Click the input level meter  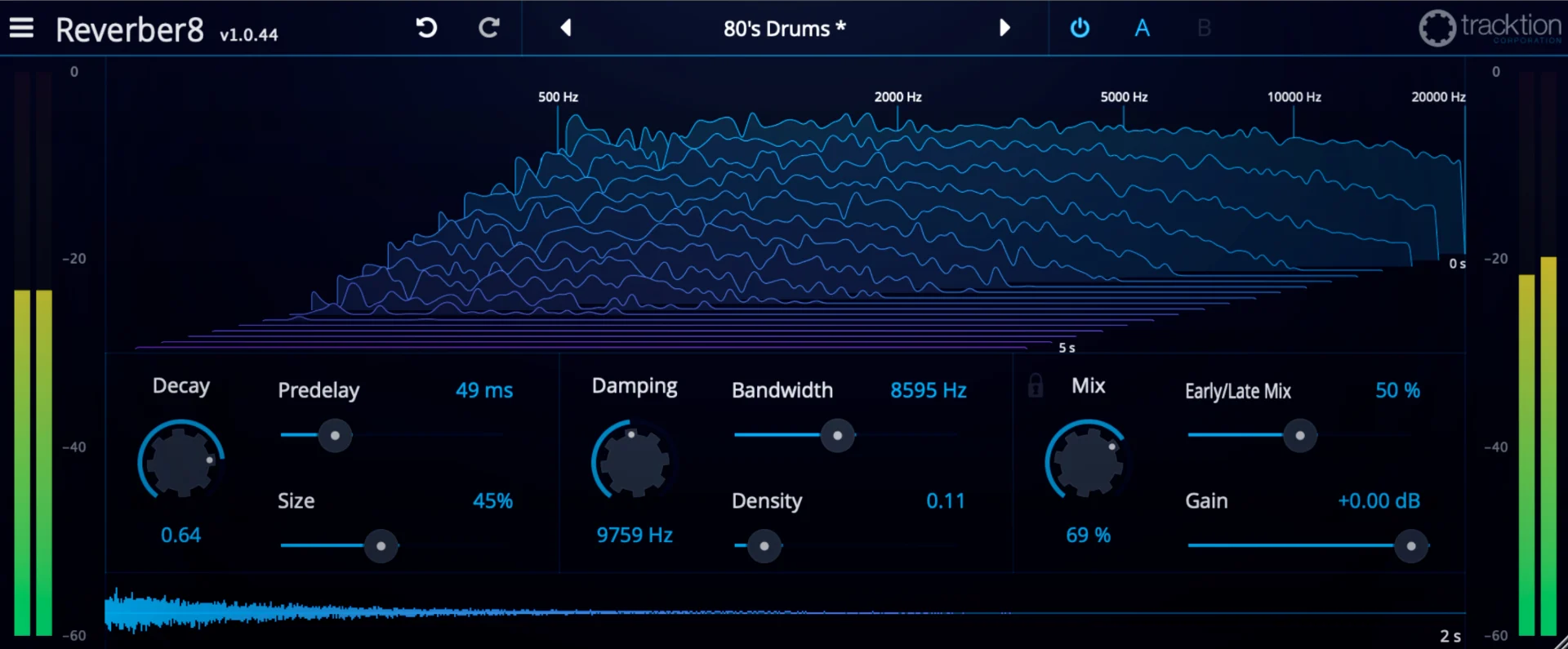(x=33, y=353)
